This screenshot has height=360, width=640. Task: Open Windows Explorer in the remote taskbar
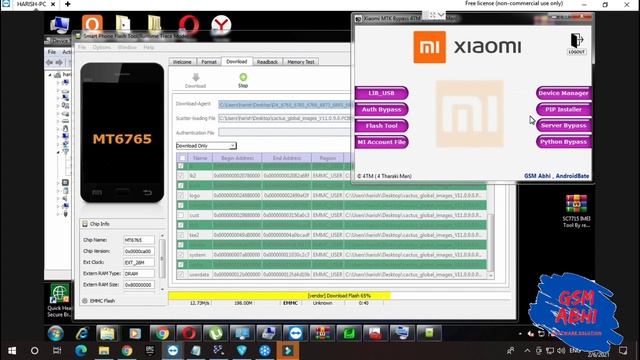(107, 334)
